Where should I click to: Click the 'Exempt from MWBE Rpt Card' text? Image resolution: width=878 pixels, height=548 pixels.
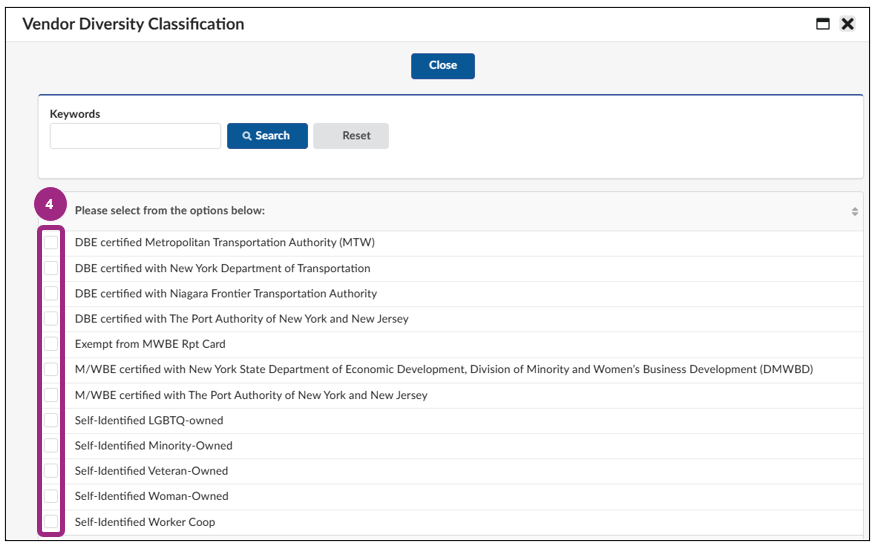point(150,344)
